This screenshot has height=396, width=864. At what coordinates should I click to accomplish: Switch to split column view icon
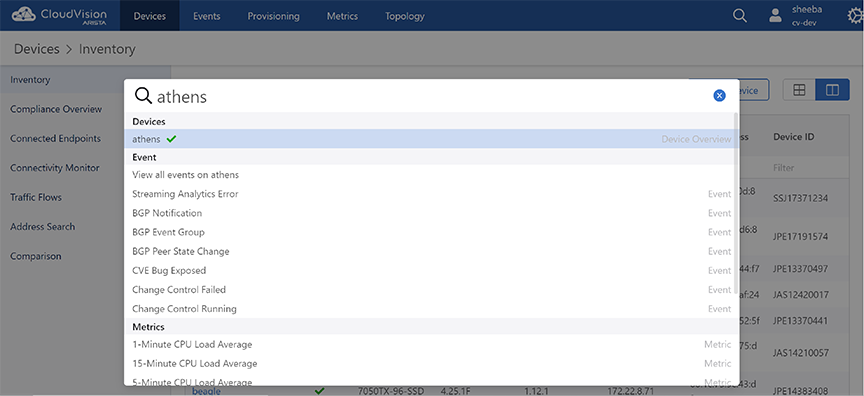click(832, 90)
